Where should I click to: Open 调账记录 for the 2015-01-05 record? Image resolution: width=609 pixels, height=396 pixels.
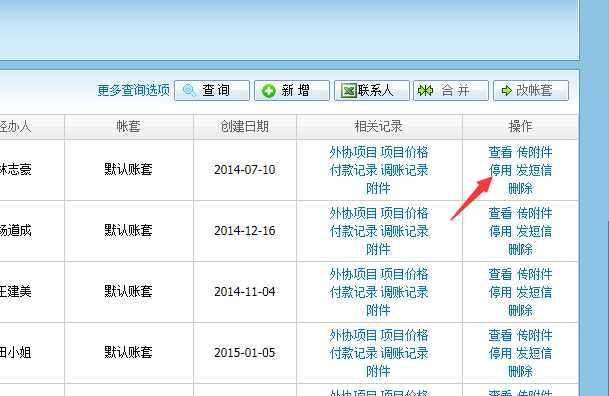[404, 353]
